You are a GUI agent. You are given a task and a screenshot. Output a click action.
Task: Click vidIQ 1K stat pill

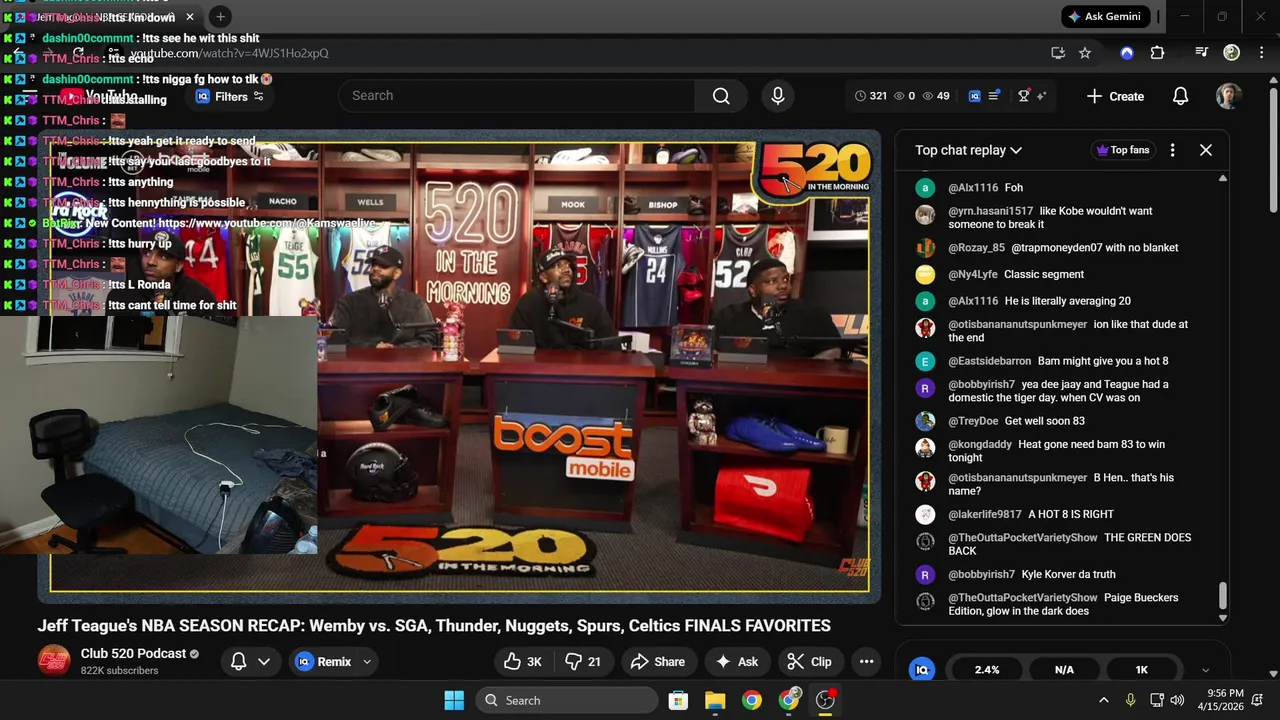coord(1141,670)
